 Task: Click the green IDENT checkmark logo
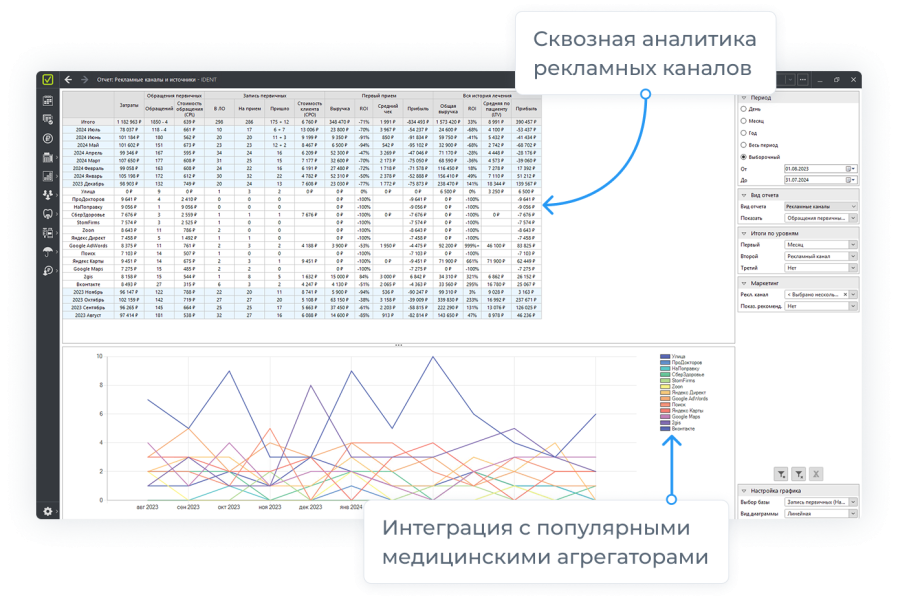48,80
